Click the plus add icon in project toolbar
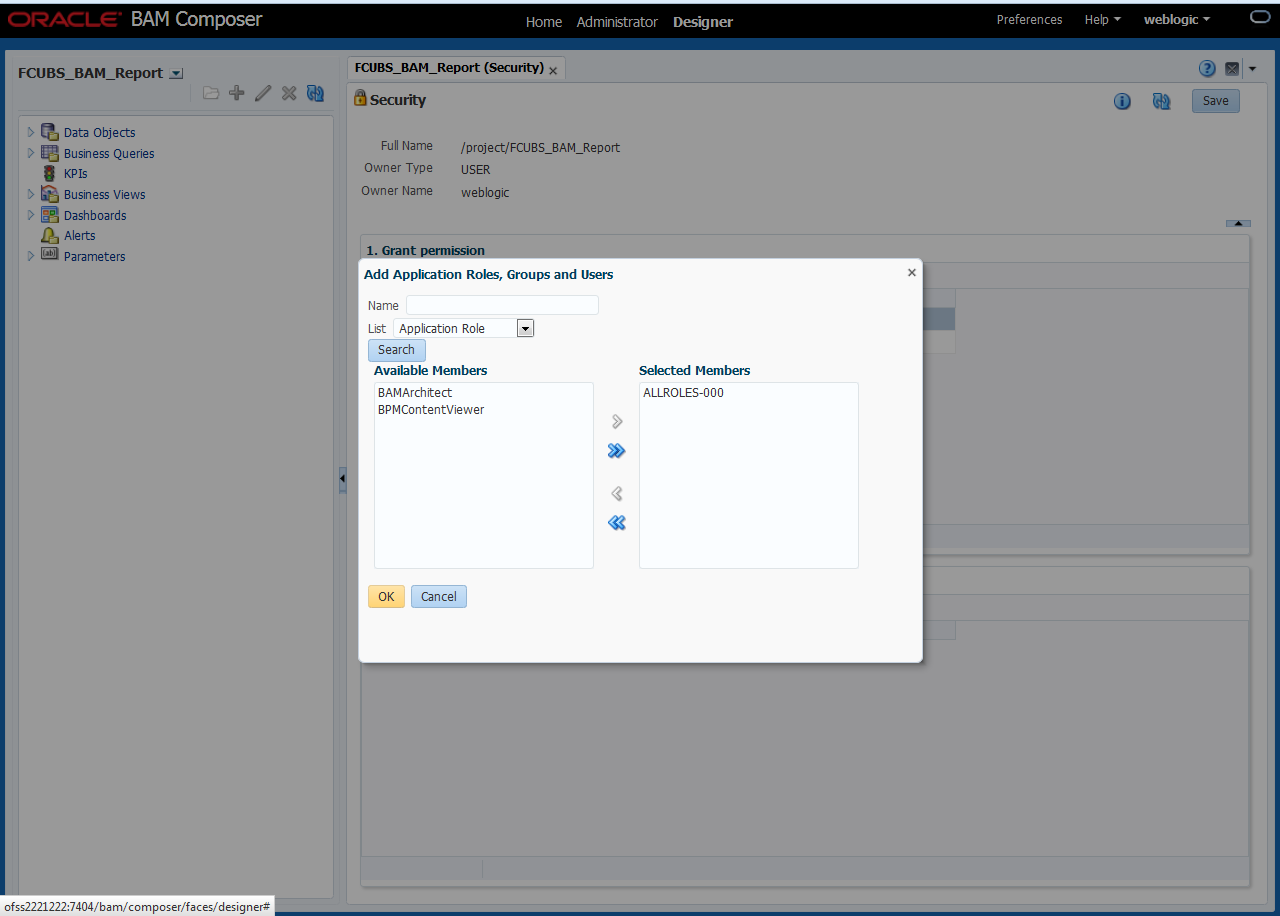 pyautogui.click(x=237, y=93)
